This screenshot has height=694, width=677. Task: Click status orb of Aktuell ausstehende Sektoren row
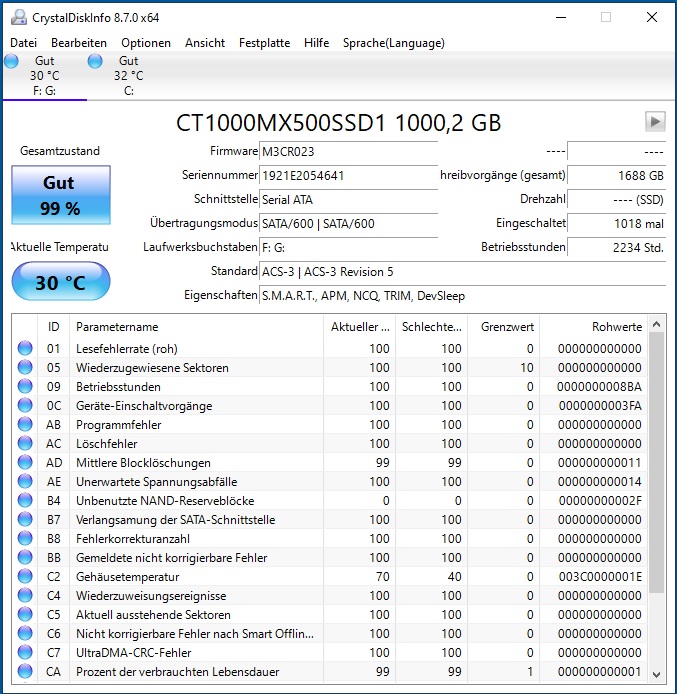tap(25, 614)
